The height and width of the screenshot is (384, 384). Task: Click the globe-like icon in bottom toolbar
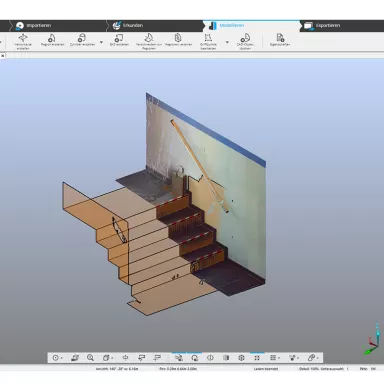pos(241,358)
